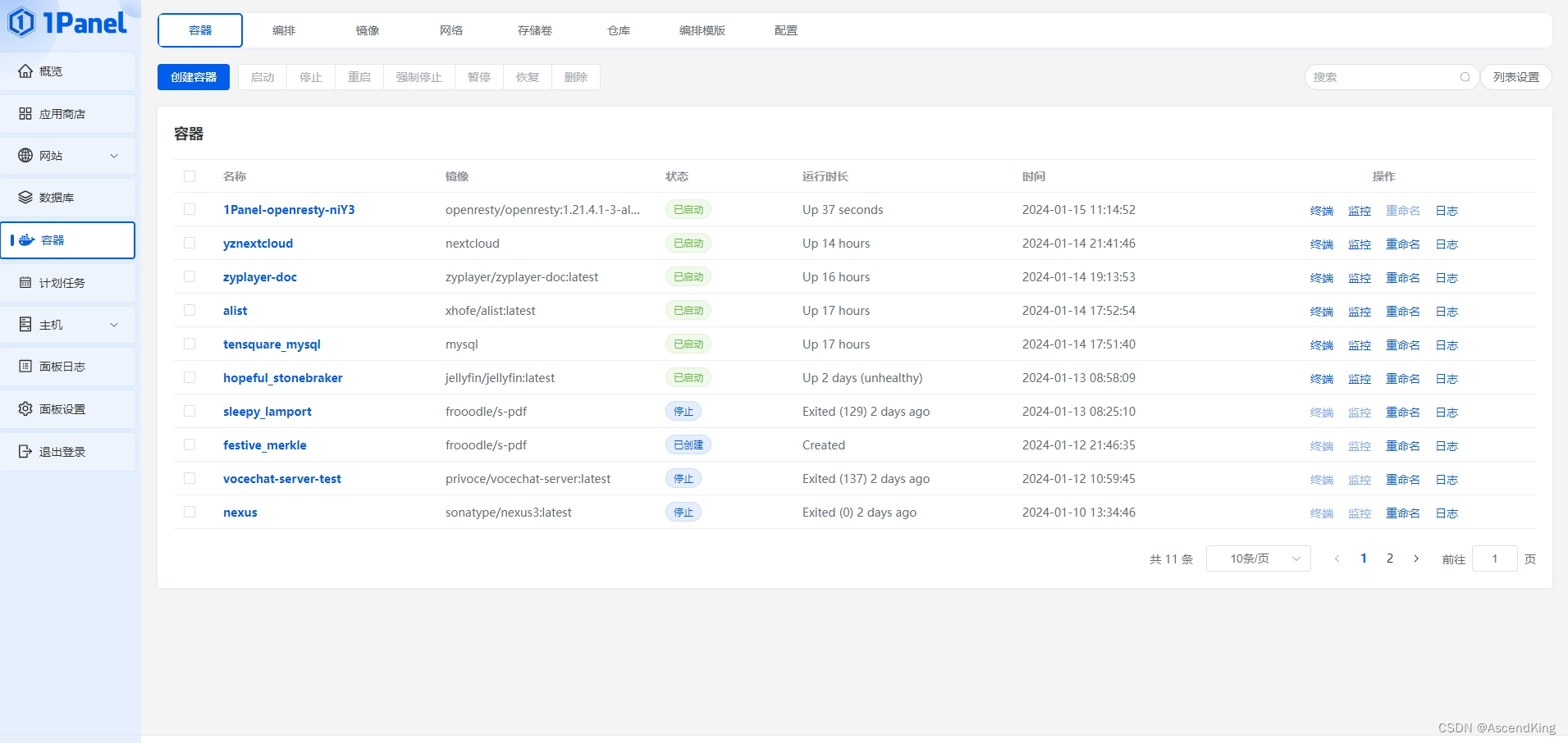Toggle the select-all header checkbox
1568x743 pixels.
[190, 176]
